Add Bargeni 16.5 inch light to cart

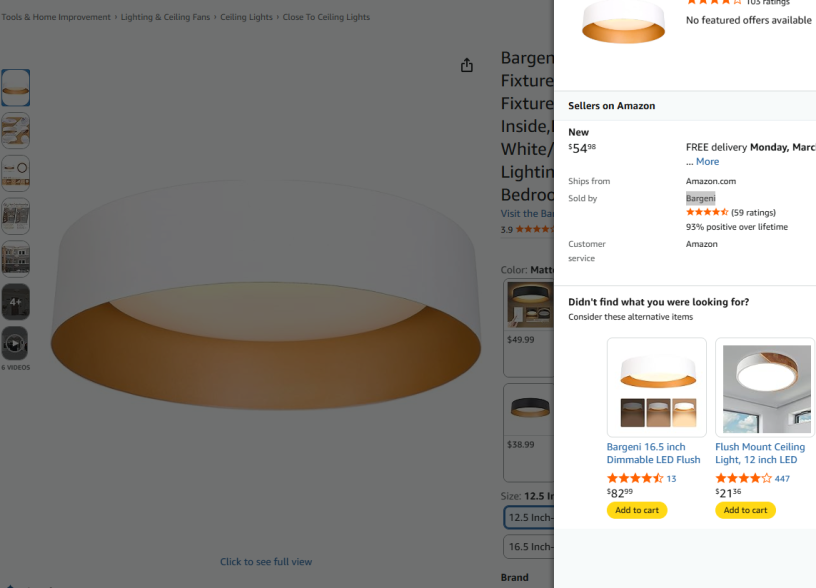636,510
